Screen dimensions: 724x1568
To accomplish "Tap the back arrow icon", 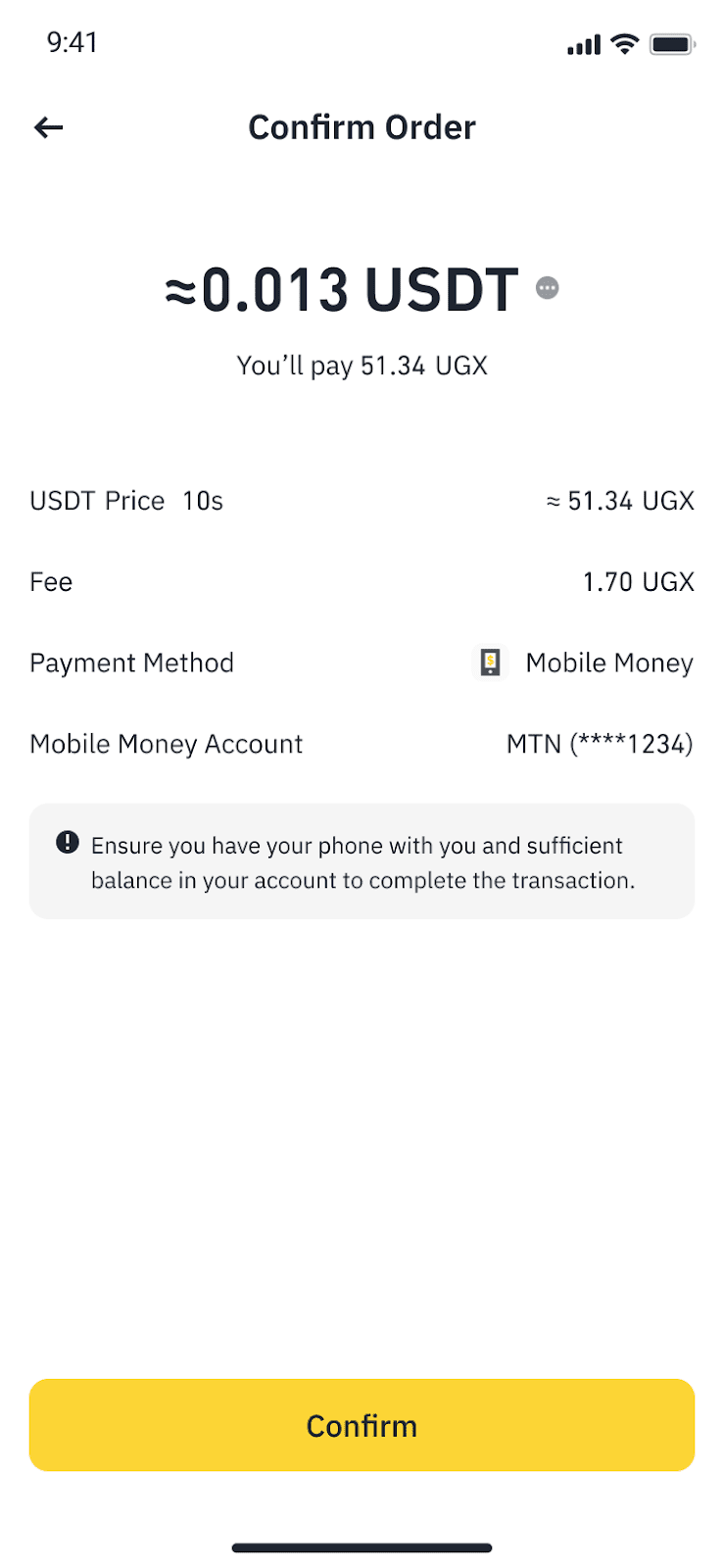I will [48, 127].
